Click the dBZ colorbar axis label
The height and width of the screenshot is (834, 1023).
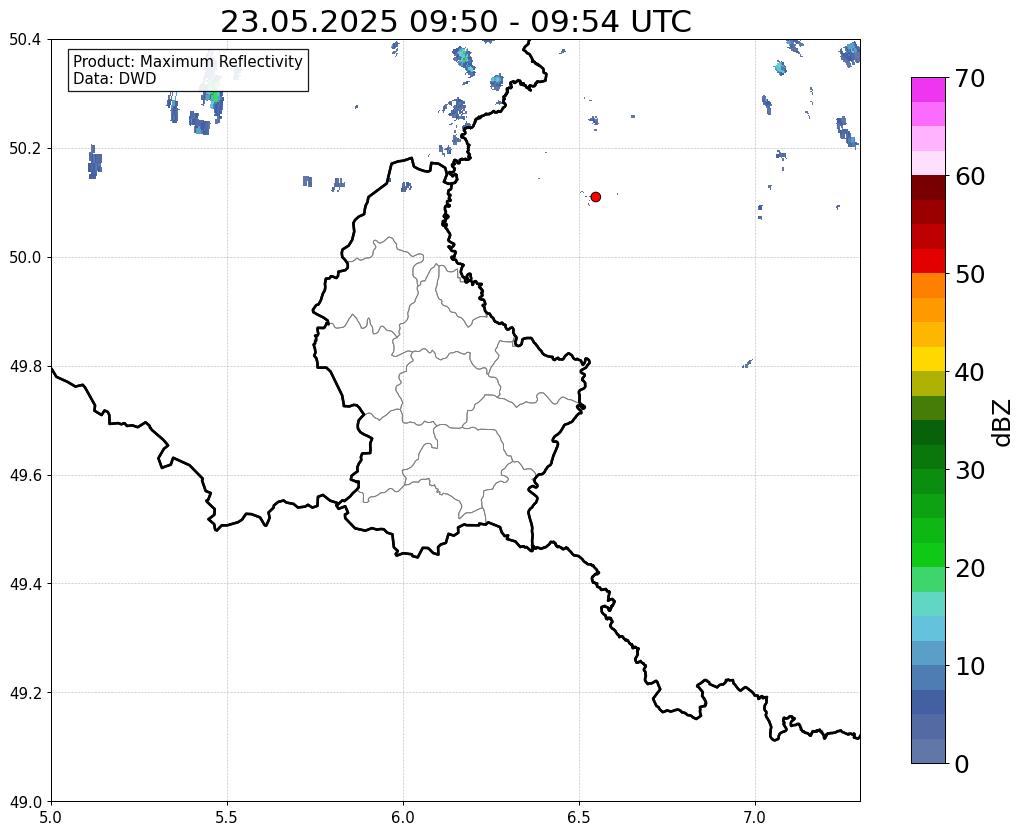point(1003,422)
